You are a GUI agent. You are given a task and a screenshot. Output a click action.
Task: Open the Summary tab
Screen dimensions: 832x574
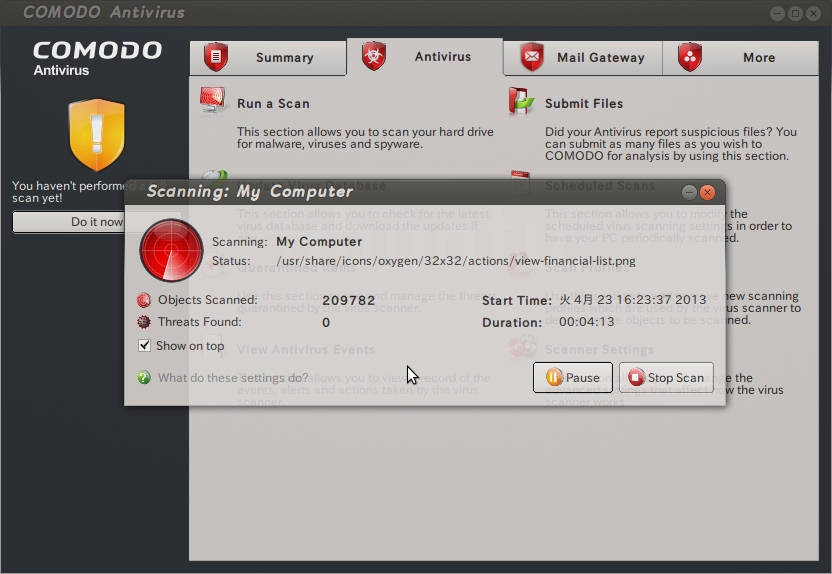point(268,58)
